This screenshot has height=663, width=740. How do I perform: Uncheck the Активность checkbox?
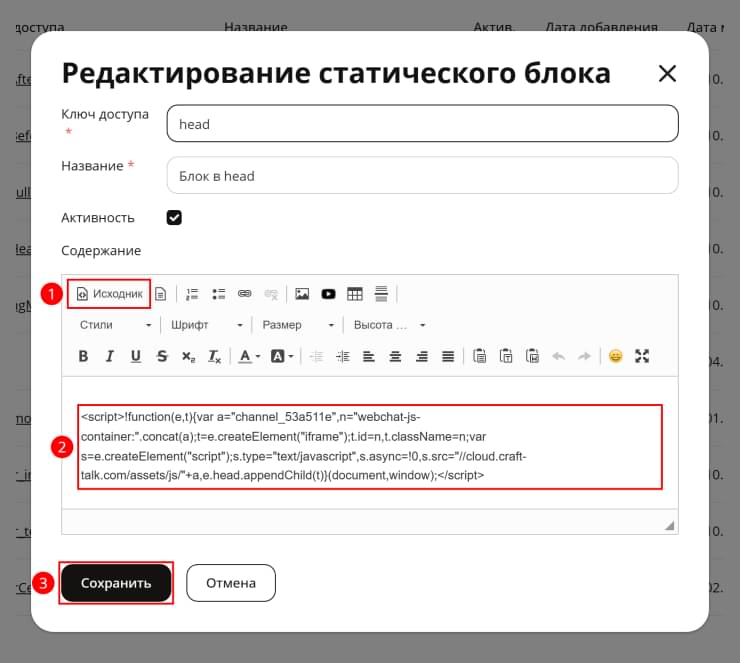pos(174,218)
